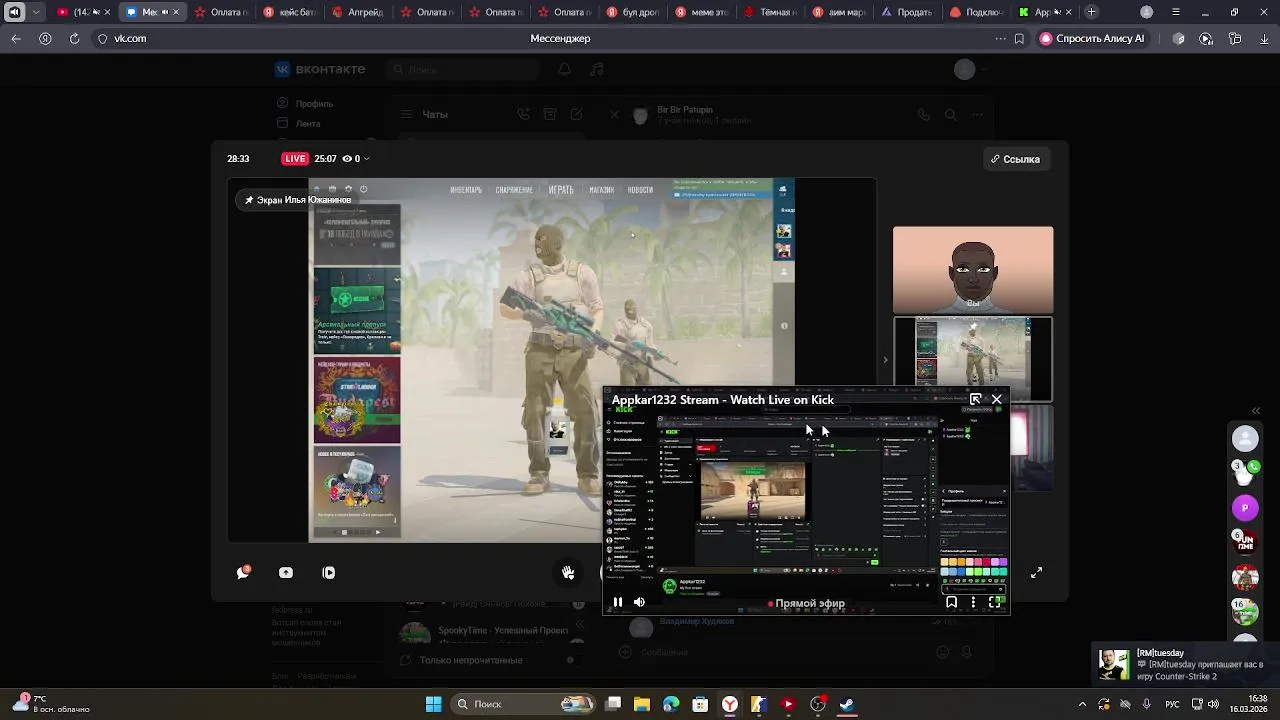Expand tab list dropdown arrow at top-left
Image resolution: width=1280 pixels, height=720 pixels.
(37, 12)
